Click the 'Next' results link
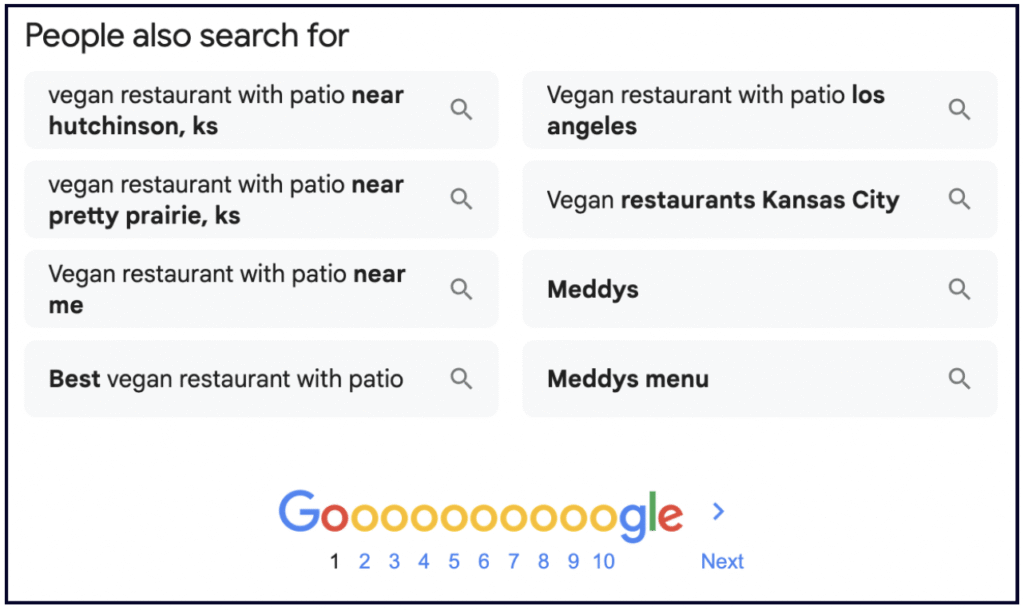1024x610 pixels. pyautogui.click(x=722, y=561)
